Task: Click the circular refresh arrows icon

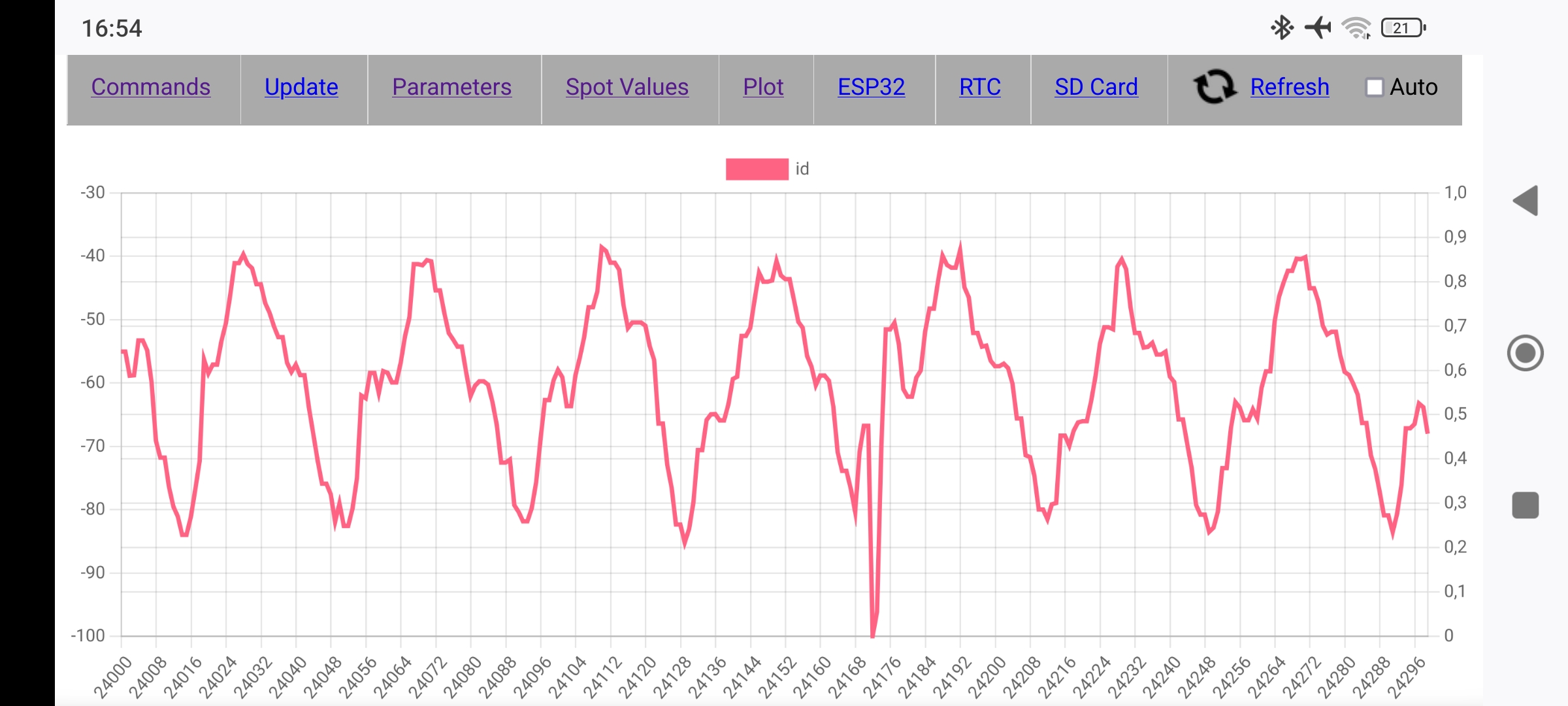Action: (1215, 87)
